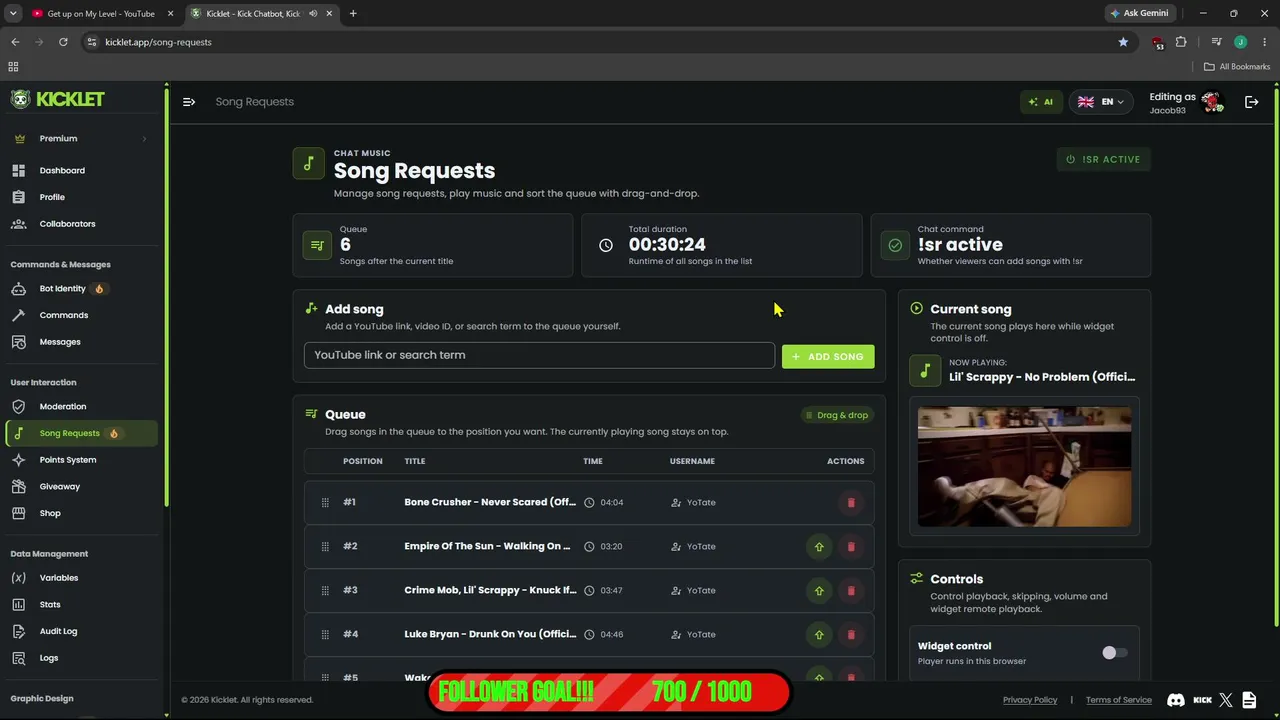Click the Logs icon in sidebar
The image size is (1280, 720).
pyautogui.click(x=18, y=658)
